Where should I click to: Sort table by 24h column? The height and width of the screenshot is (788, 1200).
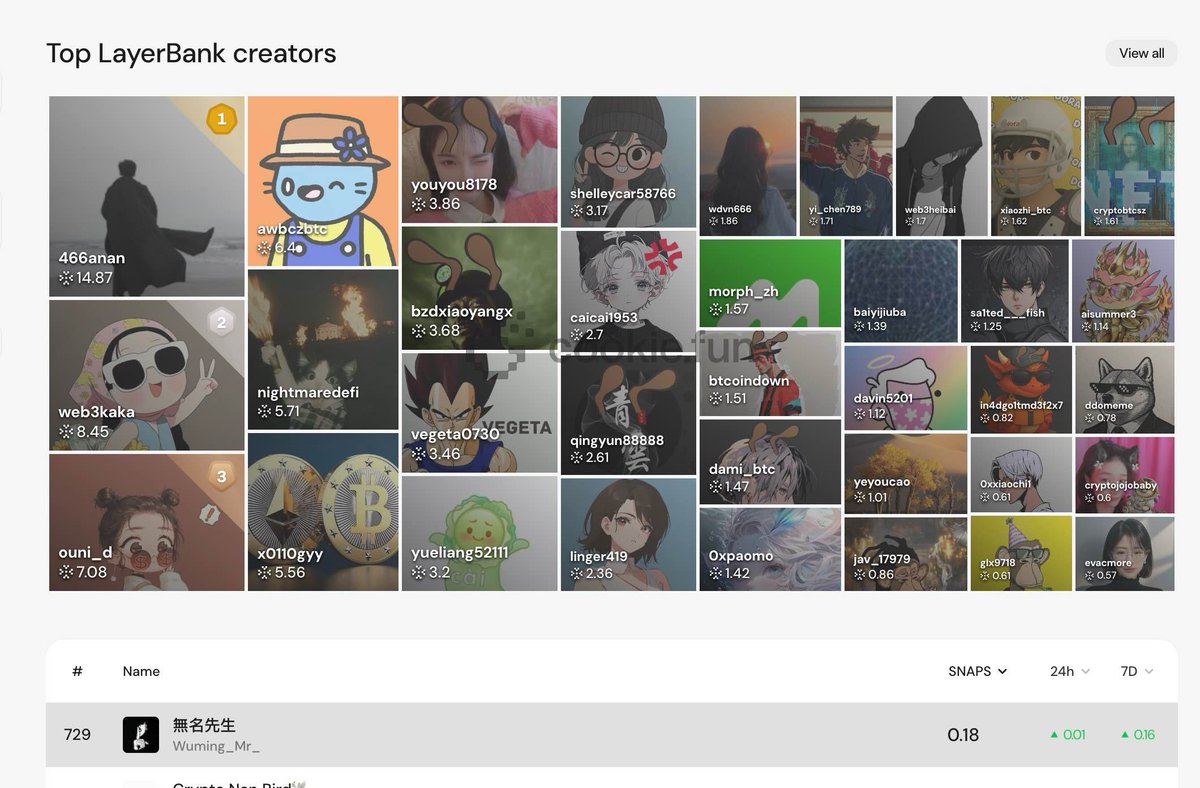point(1069,671)
